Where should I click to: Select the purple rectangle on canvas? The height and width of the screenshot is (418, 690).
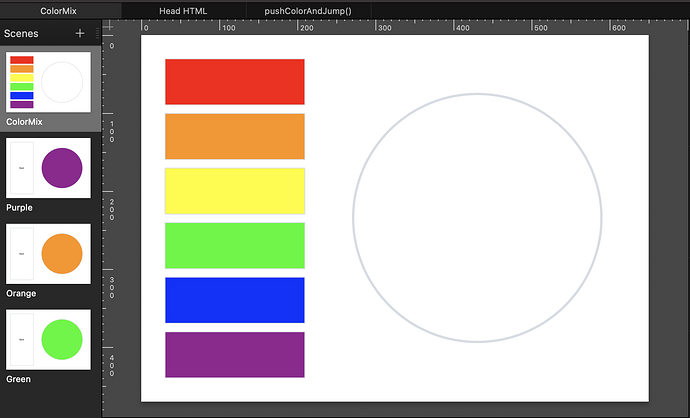pos(234,355)
